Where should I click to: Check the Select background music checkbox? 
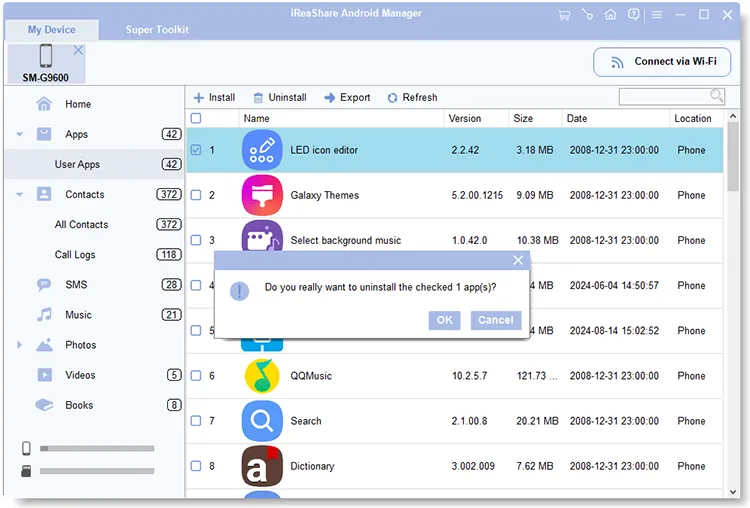tap(196, 240)
